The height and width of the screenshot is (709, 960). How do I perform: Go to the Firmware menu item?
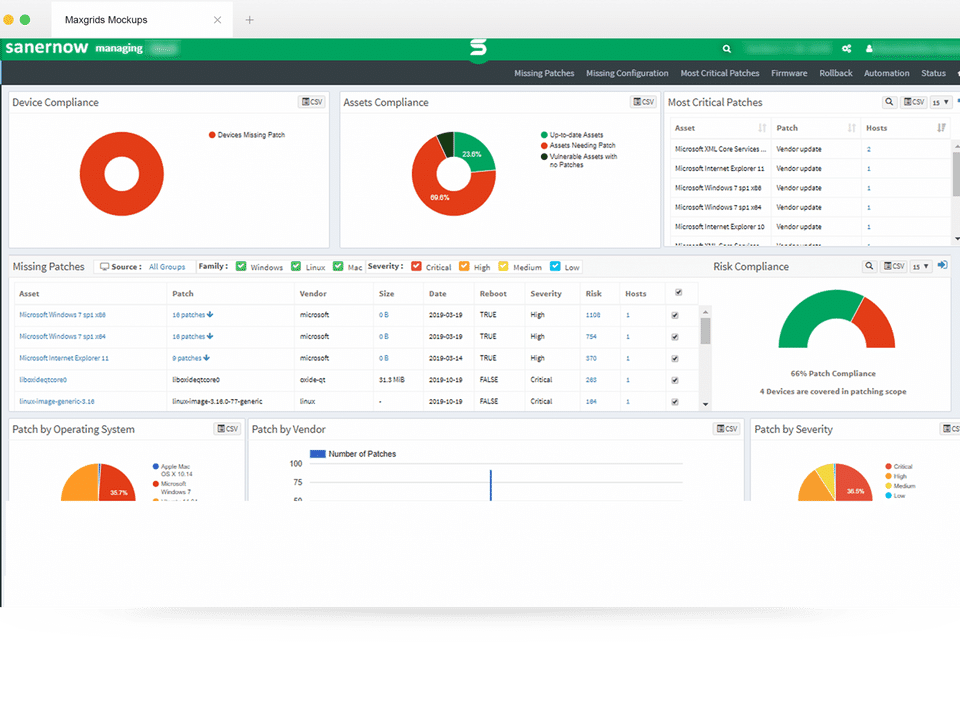789,73
